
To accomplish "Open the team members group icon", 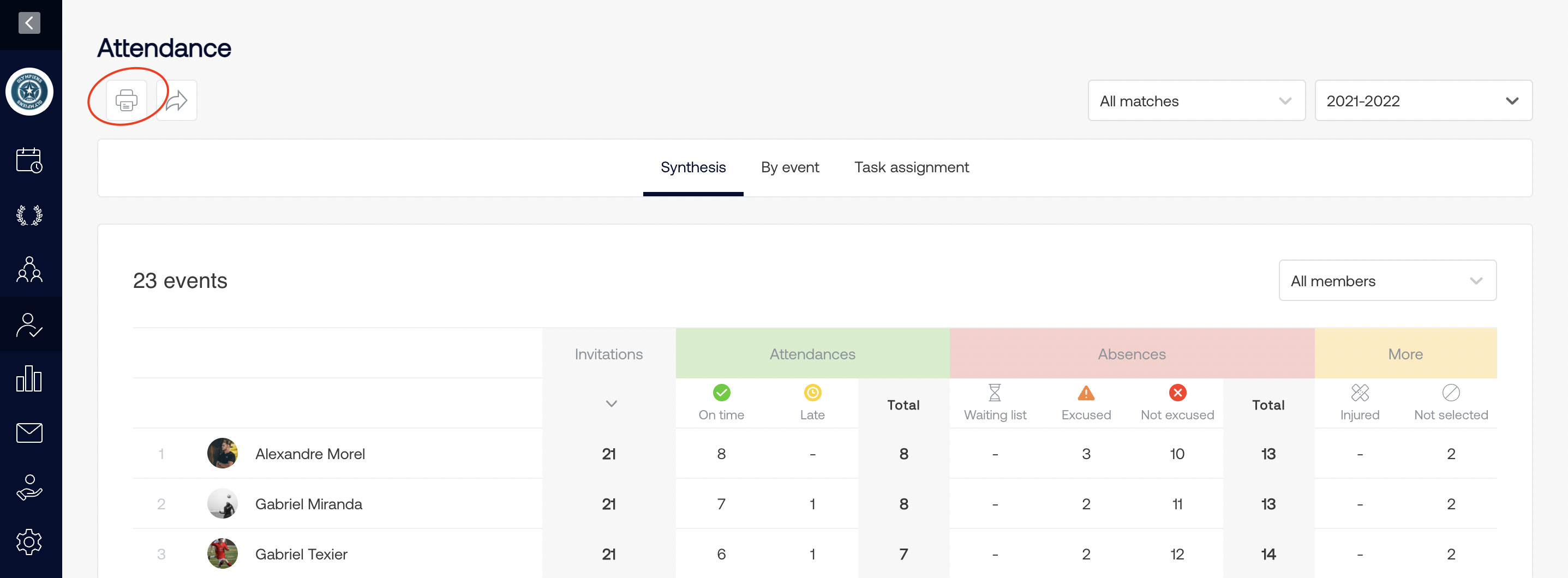I will (x=29, y=269).
